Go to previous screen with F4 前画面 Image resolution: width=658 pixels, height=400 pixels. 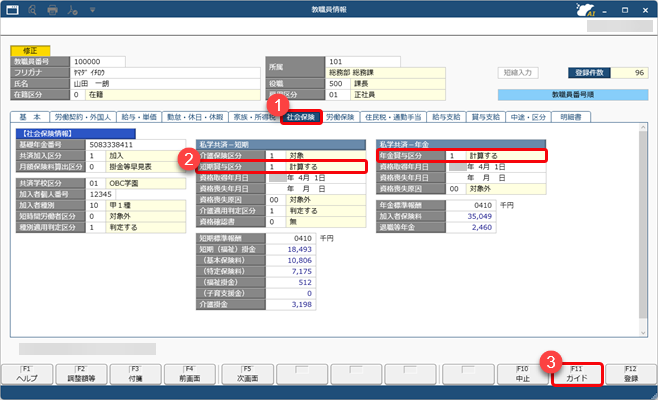pyautogui.click(x=190, y=374)
